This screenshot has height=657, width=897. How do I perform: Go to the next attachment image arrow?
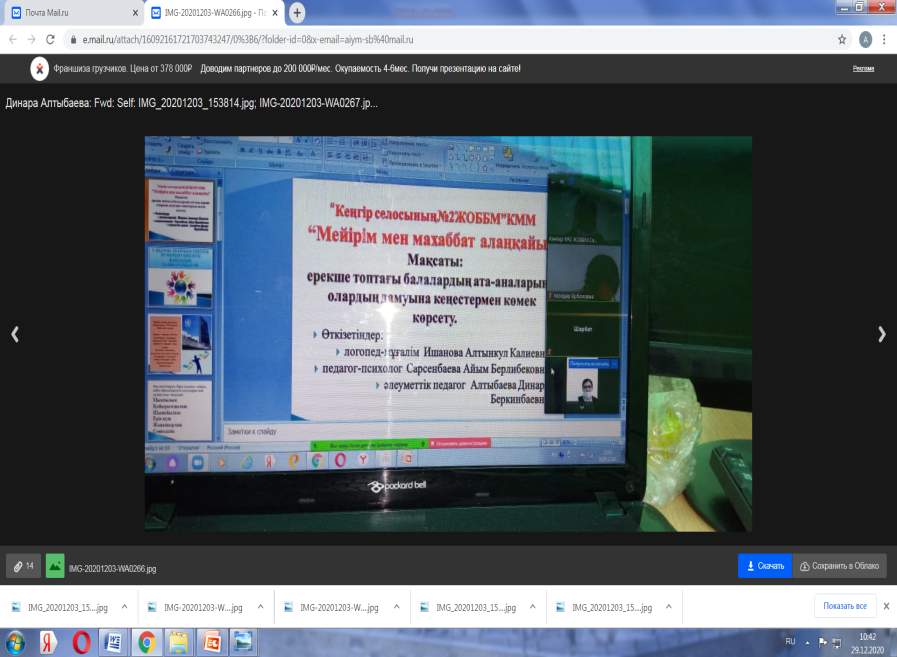click(x=881, y=335)
